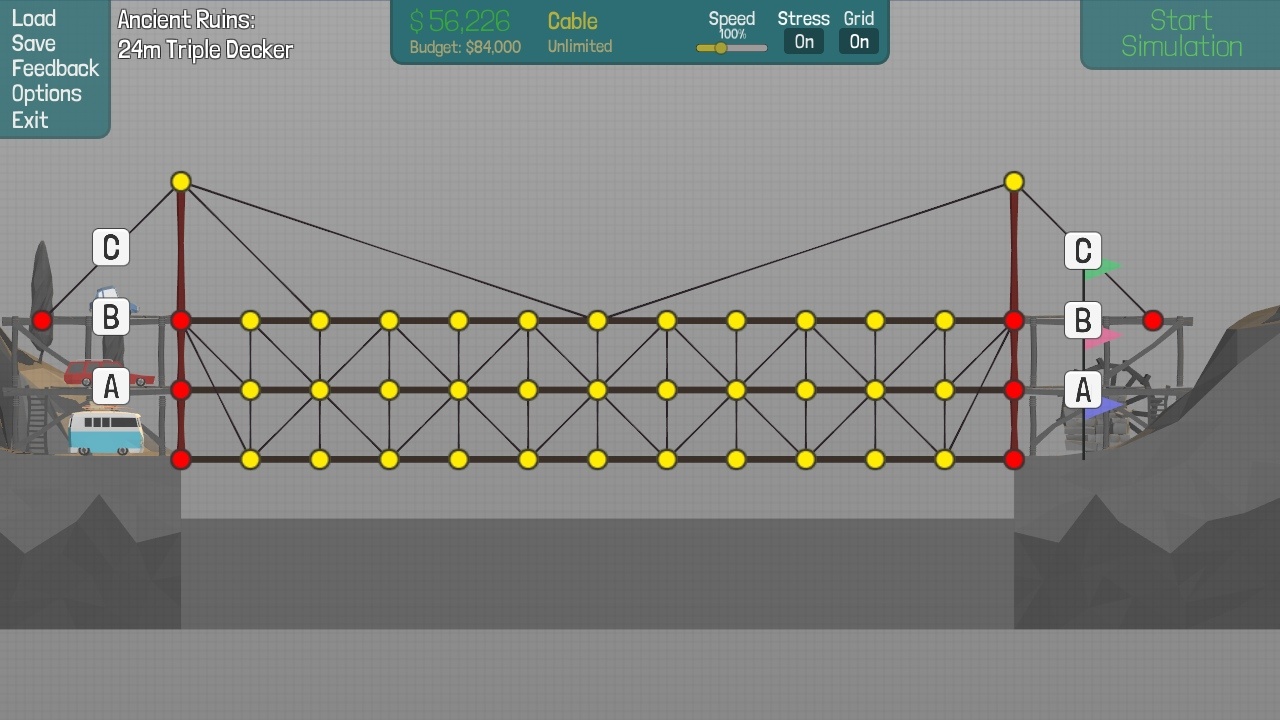
Task: Click the Feedback link
Action: coord(56,69)
